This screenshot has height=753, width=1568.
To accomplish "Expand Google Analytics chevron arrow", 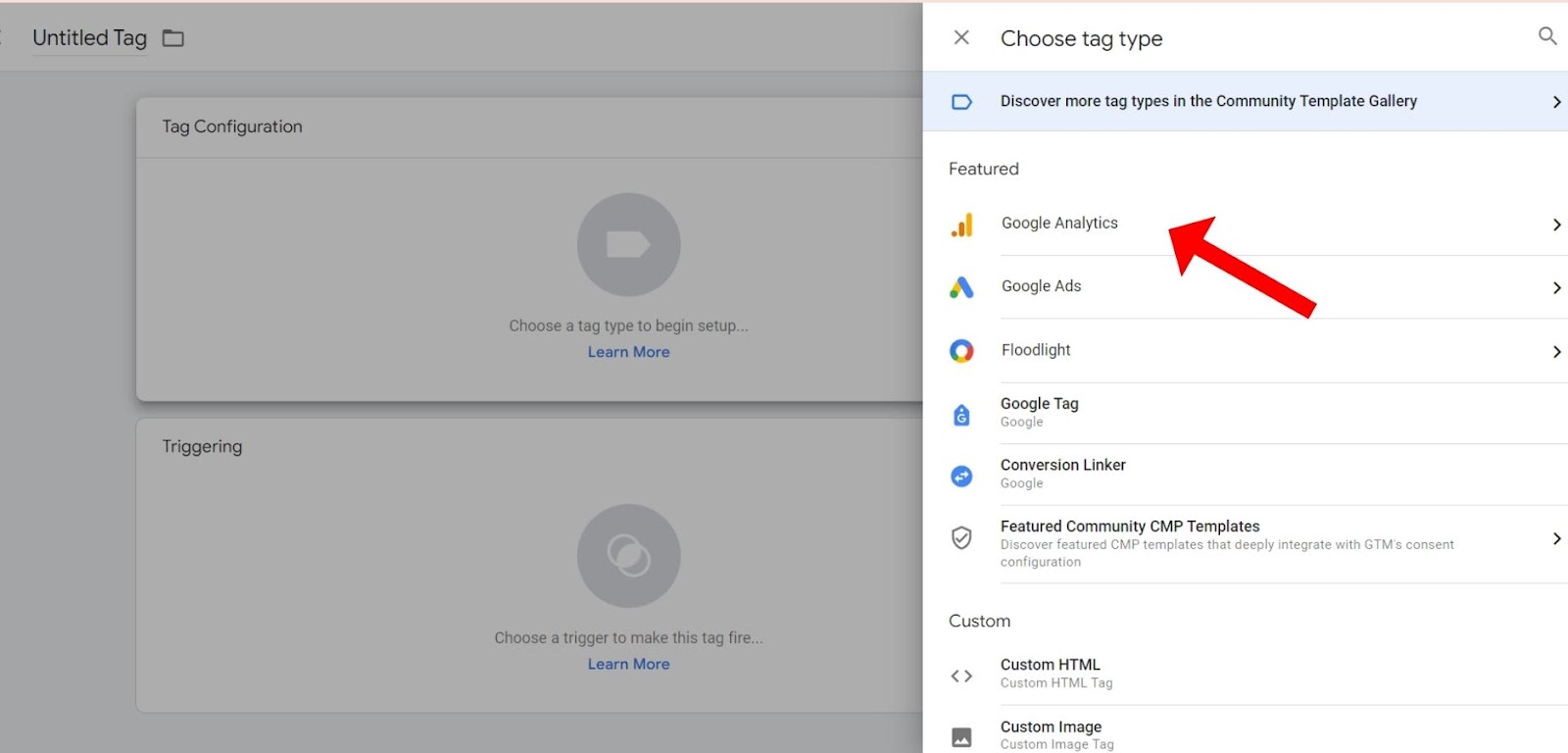I will coord(1556,225).
